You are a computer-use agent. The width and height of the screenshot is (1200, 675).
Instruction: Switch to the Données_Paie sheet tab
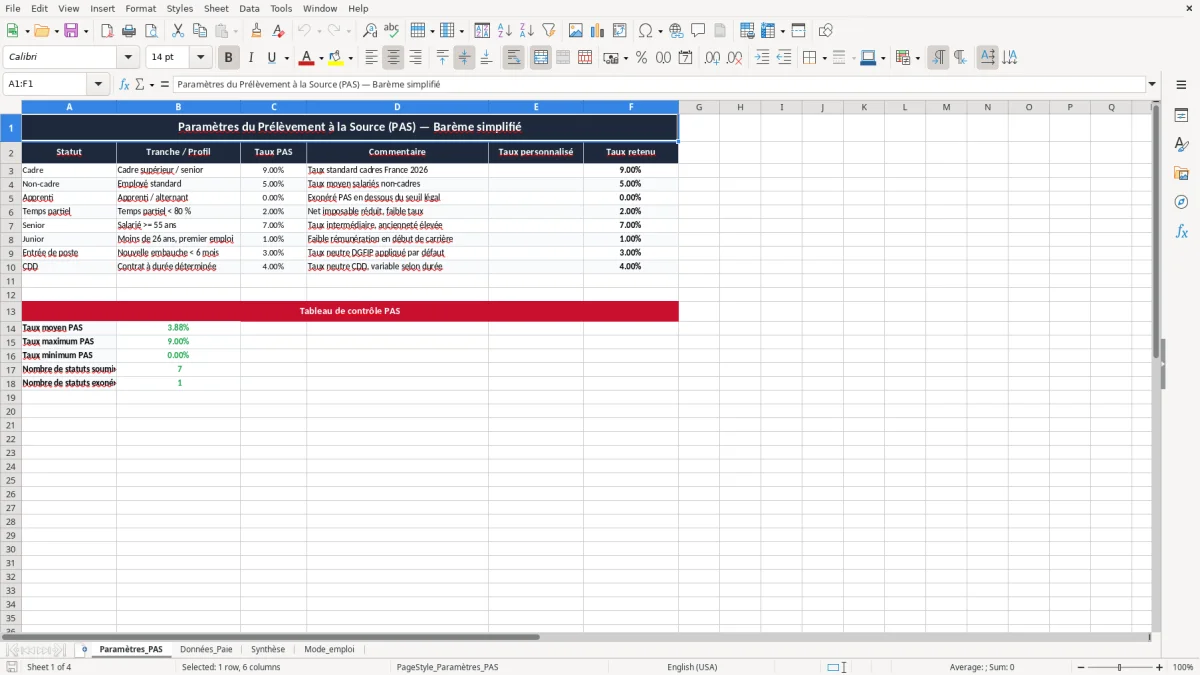pyautogui.click(x=206, y=649)
